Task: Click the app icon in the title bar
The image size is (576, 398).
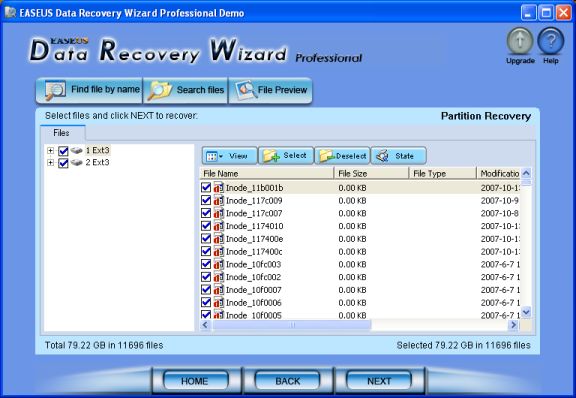Action: point(10,12)
